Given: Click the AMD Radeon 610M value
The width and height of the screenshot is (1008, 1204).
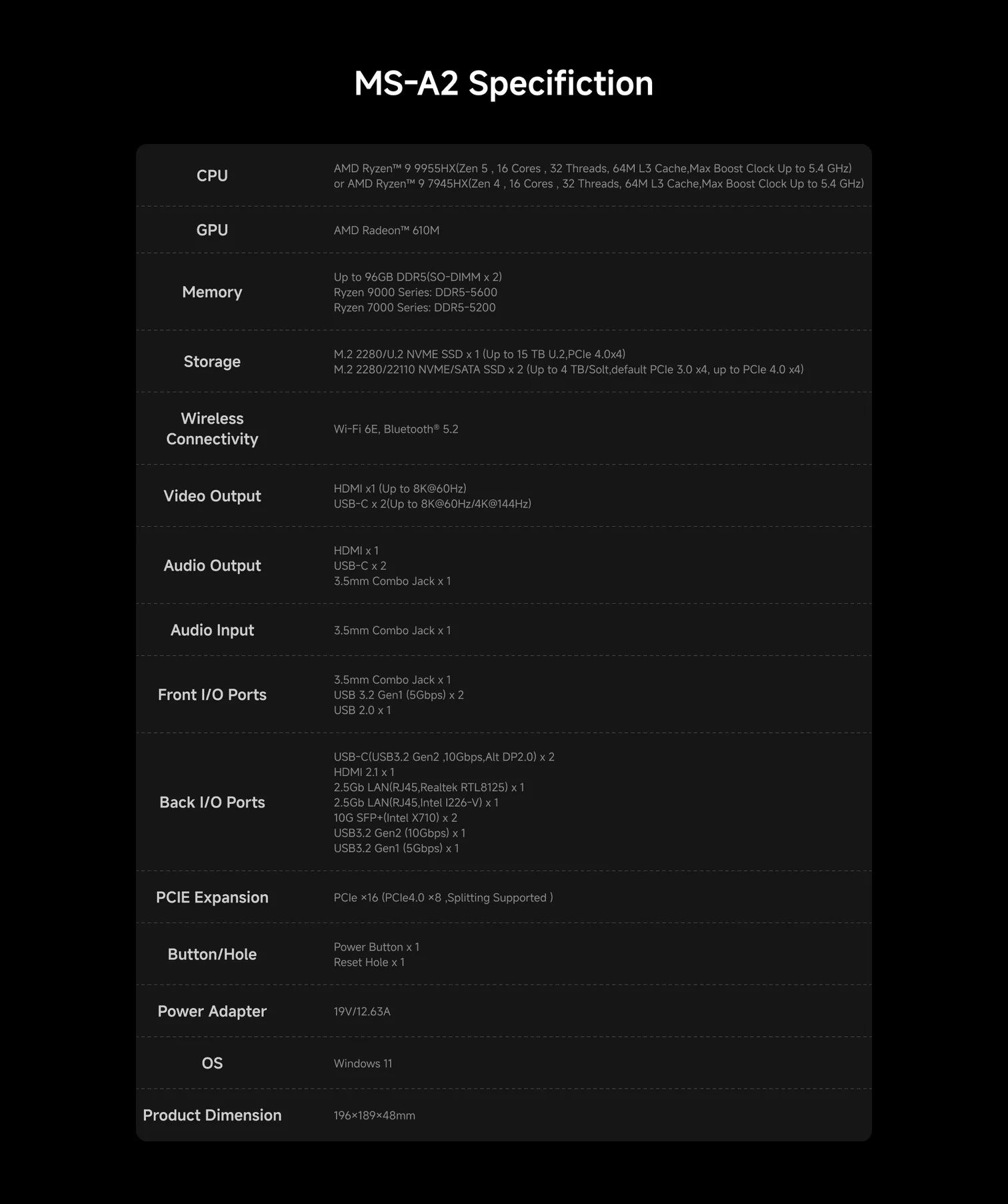Looking at the screenshot, I should tap(387, 231).
